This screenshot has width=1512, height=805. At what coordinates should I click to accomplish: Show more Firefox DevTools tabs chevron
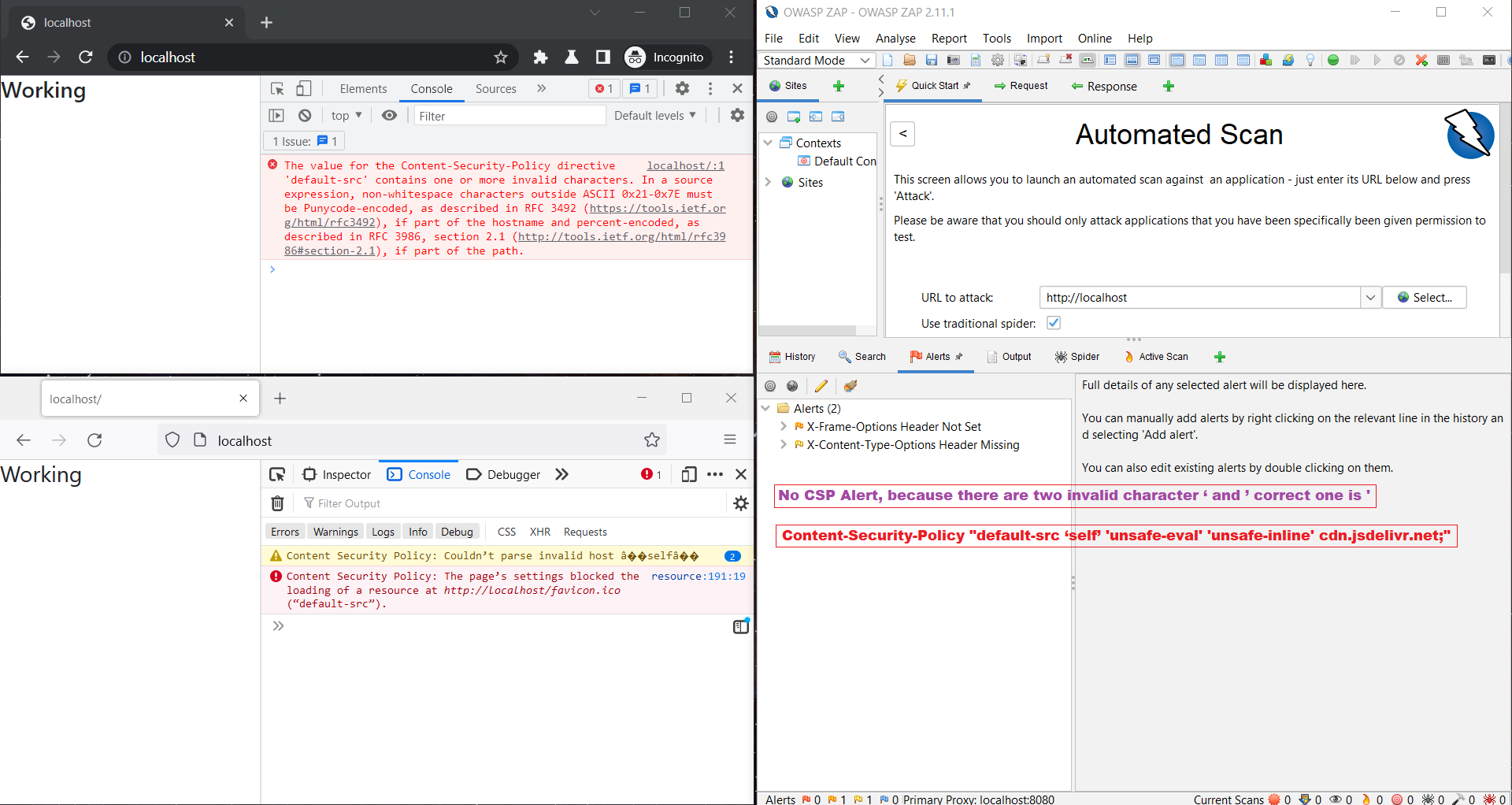tap(561, 474)
